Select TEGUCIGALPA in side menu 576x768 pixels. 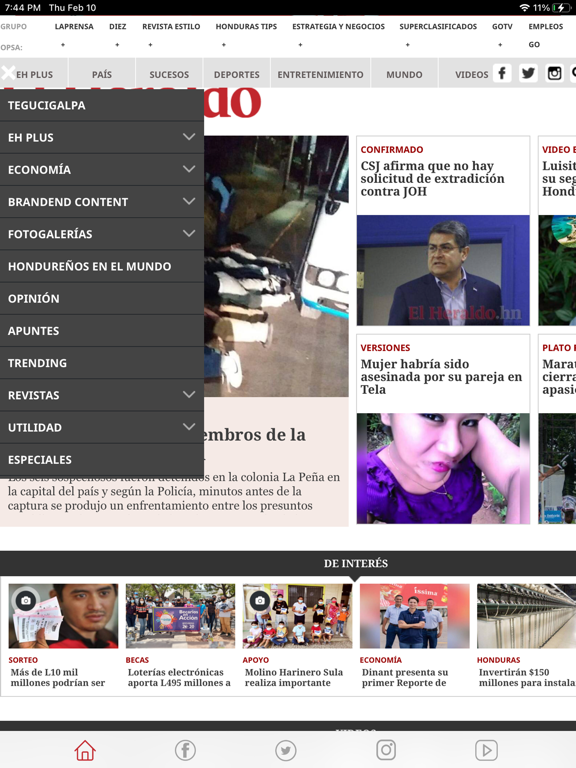click(102, 105)
